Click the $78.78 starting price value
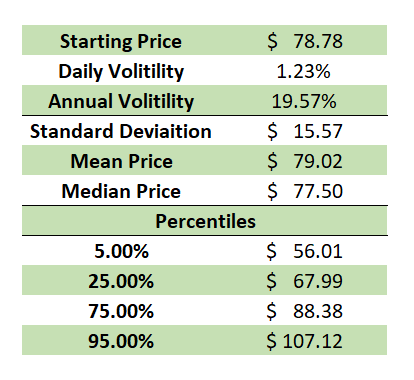Screen dimensions: 414x380 (305, 41)
